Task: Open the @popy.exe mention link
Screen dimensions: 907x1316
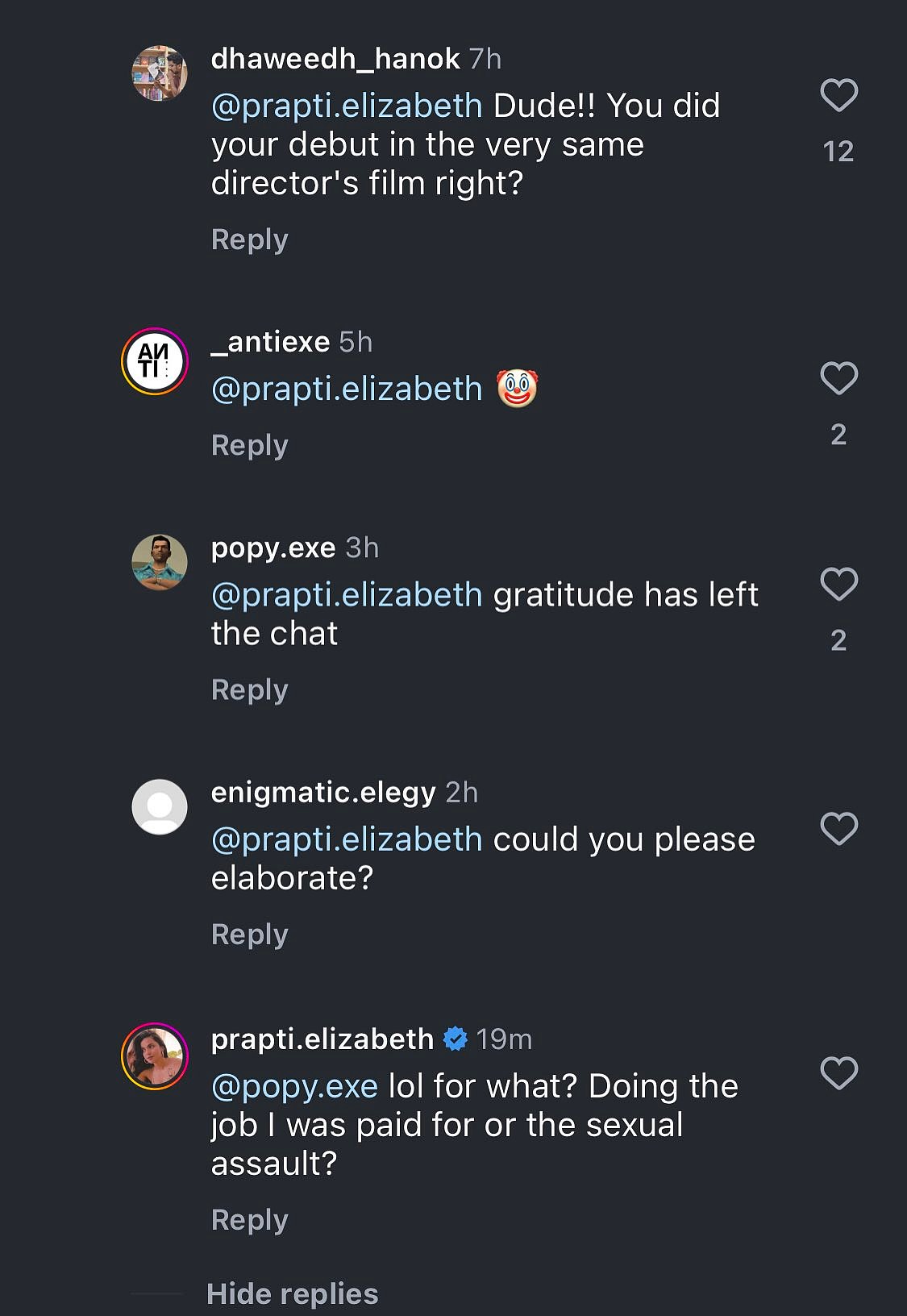Action: click(294, 1086)
